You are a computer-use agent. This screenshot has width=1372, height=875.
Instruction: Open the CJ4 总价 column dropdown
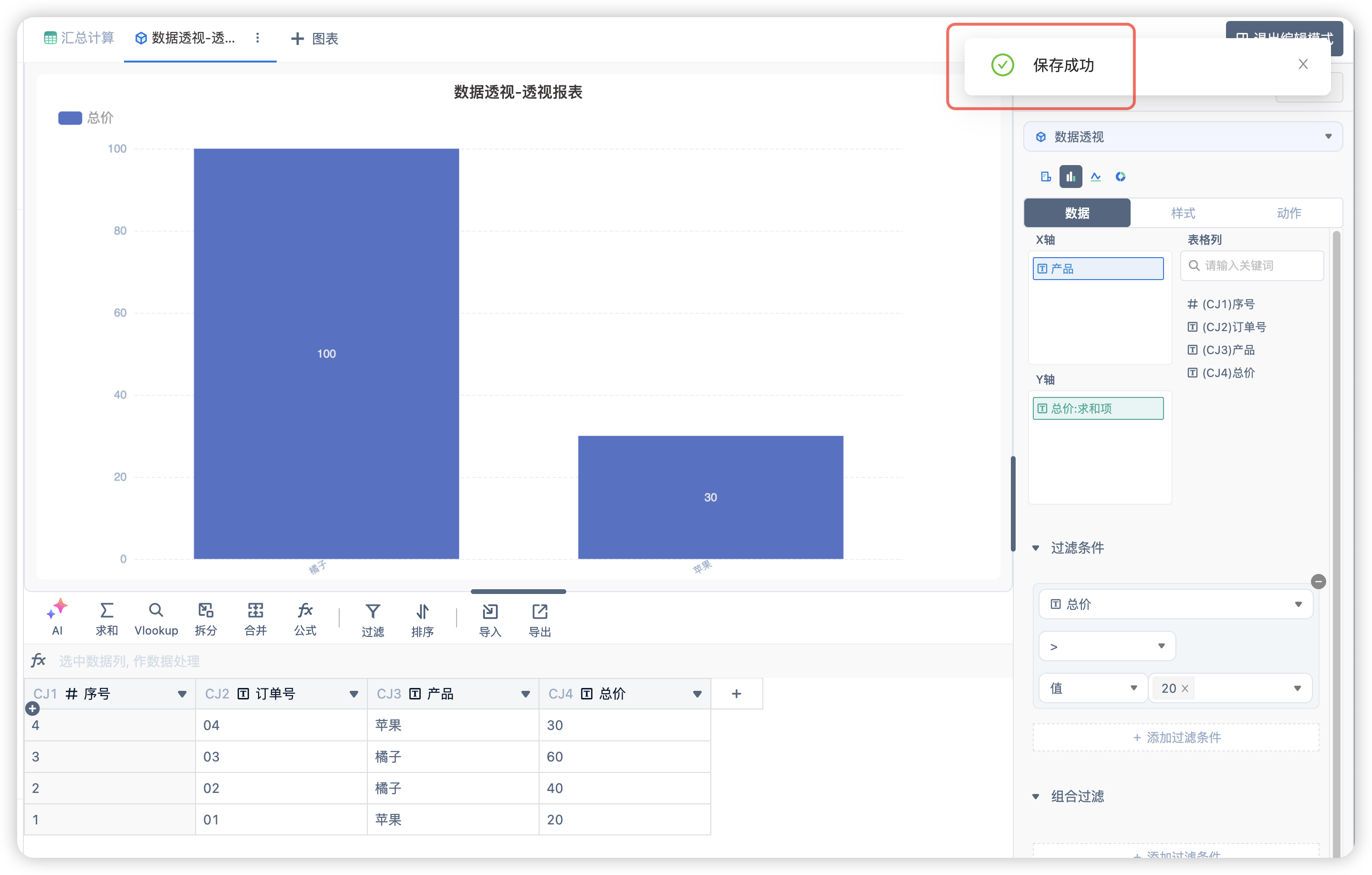click(697, 694)
